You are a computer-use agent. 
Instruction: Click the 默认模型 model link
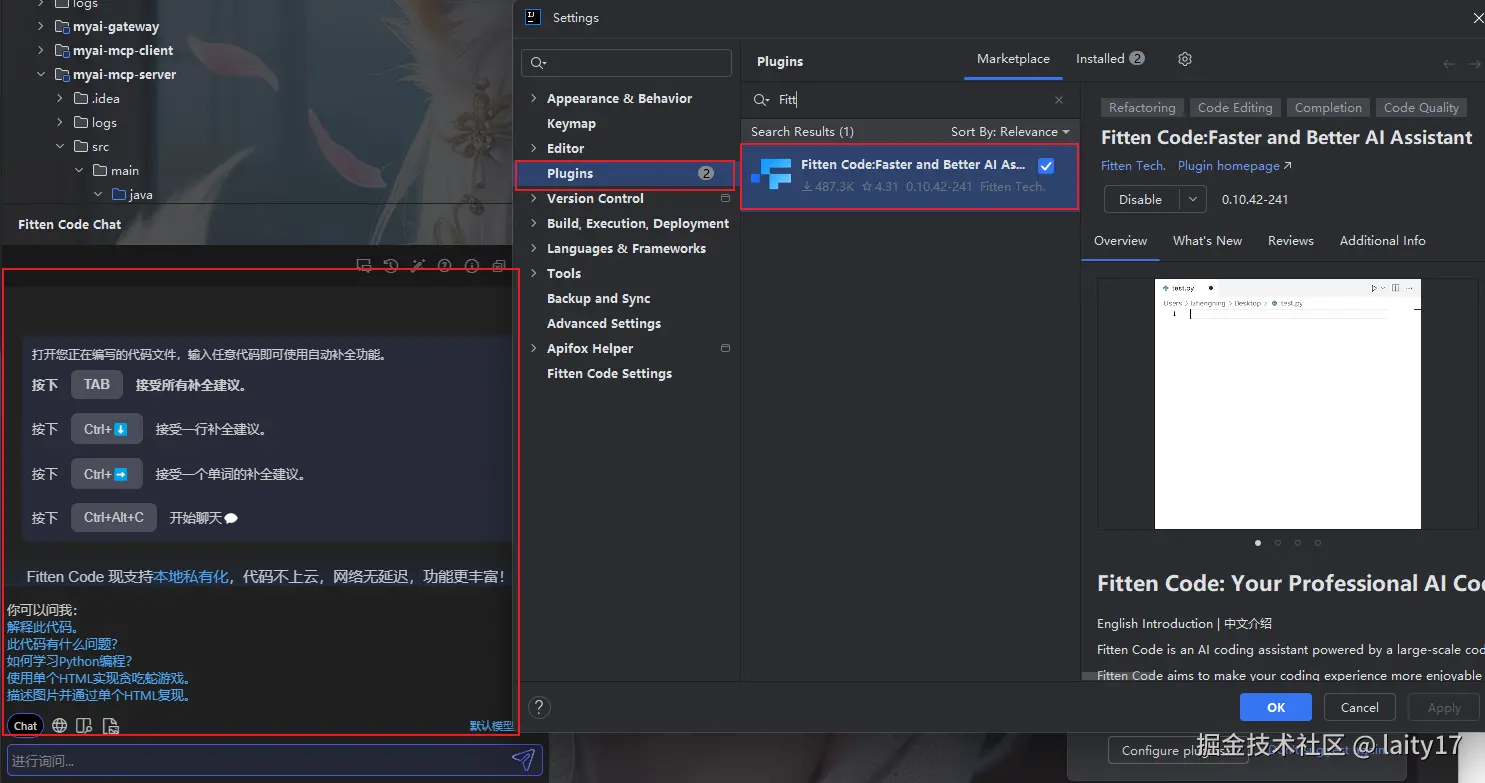coord(491,726)
